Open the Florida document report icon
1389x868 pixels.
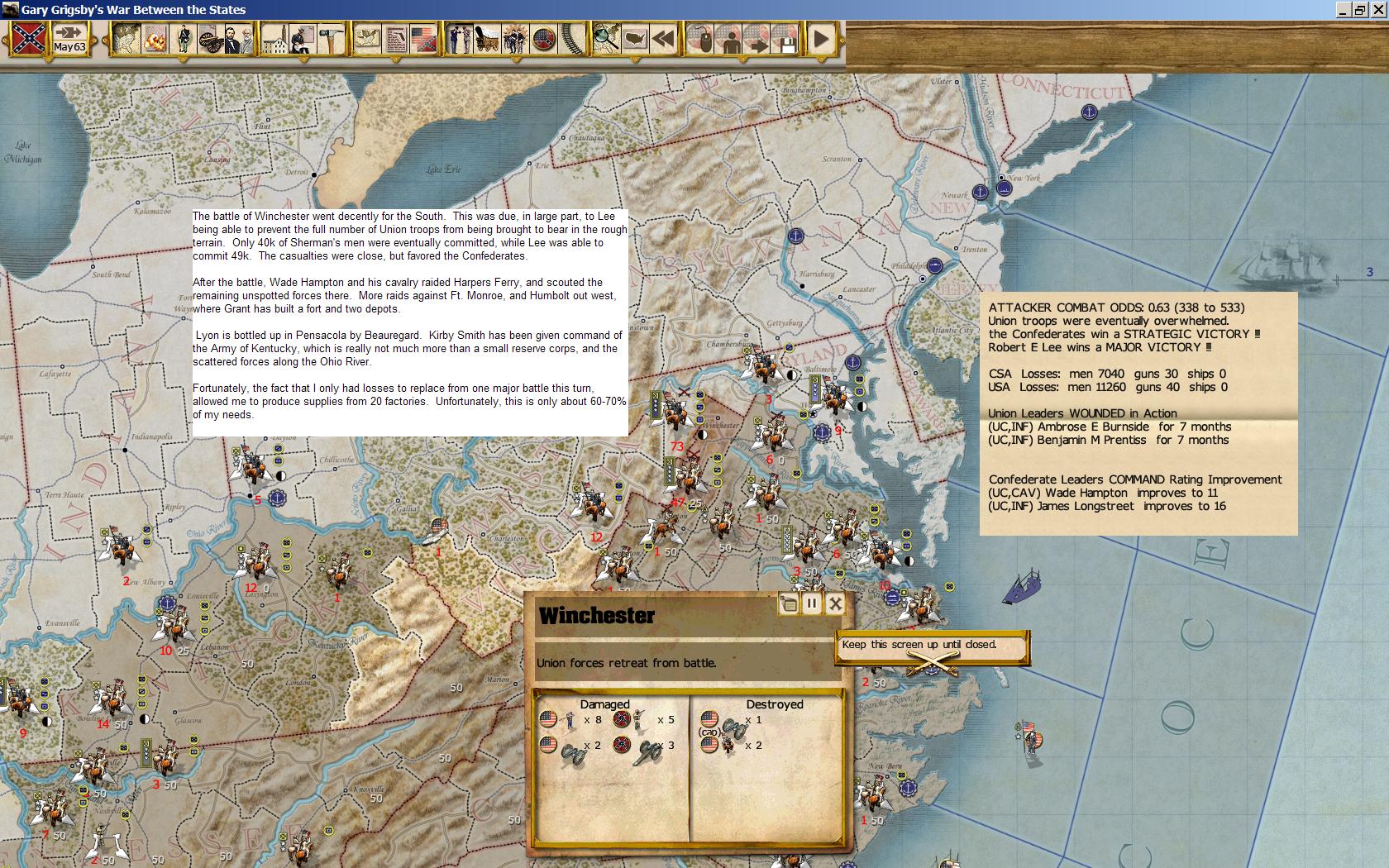[x=396, y=38]
